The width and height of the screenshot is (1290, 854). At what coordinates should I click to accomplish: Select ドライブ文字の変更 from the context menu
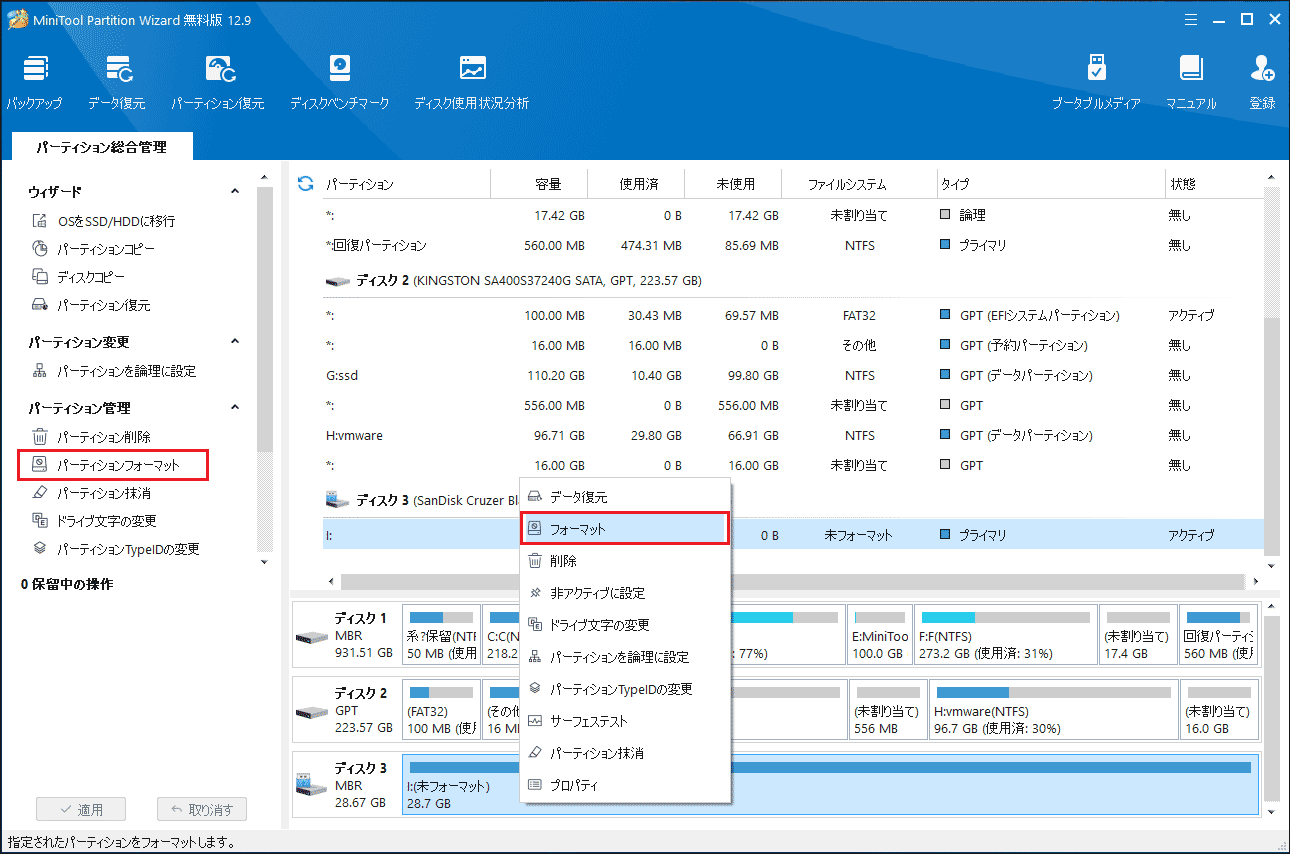point(625,625)
